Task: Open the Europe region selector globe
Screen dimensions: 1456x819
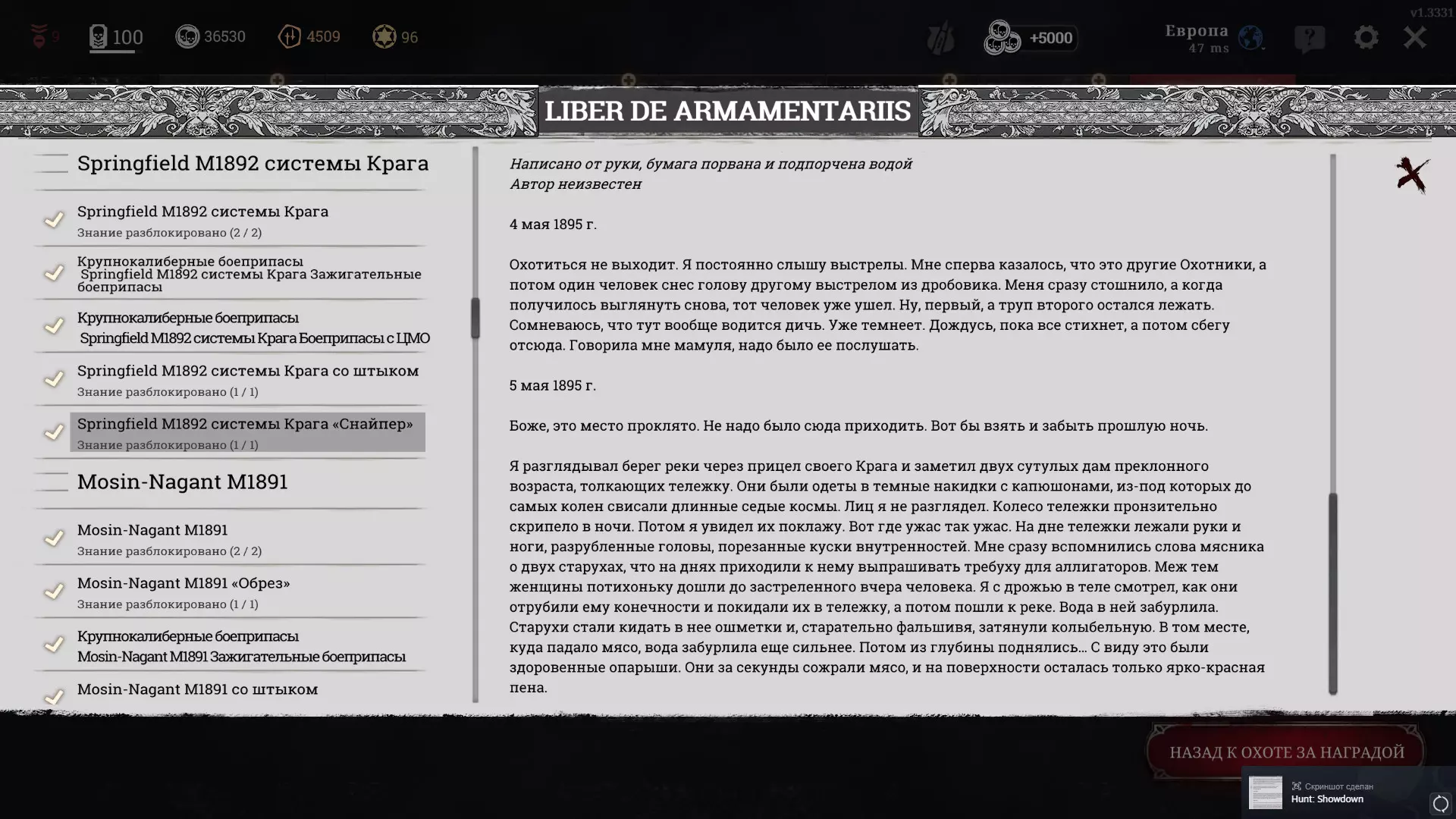Action: coord(1250,37)
